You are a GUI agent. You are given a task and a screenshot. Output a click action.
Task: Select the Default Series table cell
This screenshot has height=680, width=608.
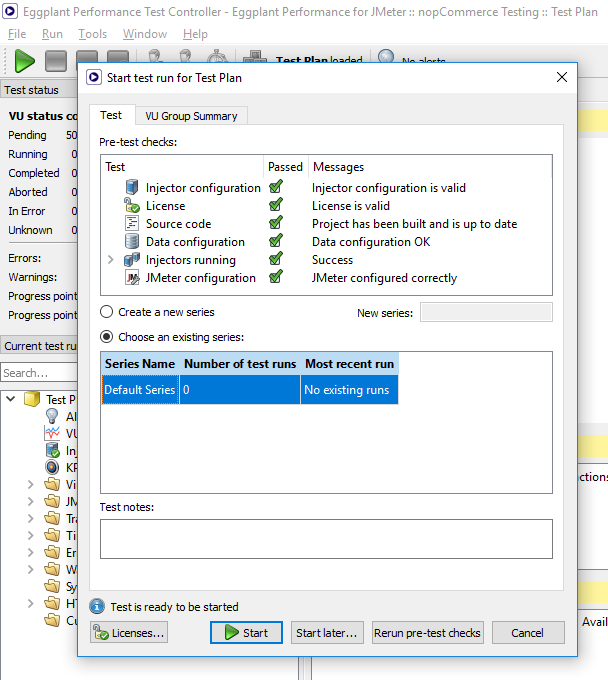point(140,389)
